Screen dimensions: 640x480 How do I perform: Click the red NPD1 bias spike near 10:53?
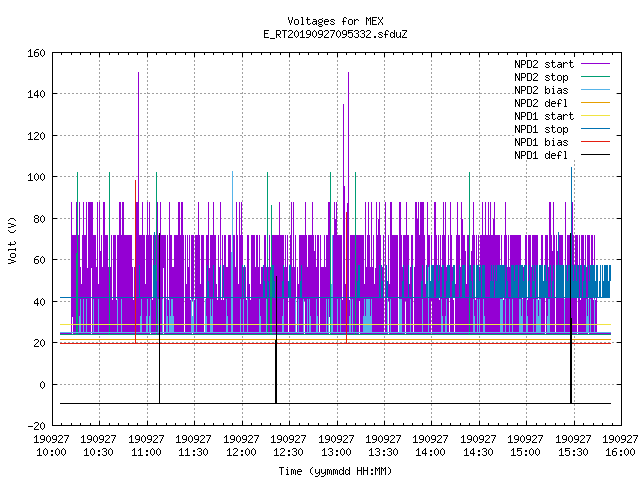(x=136, y=261)
